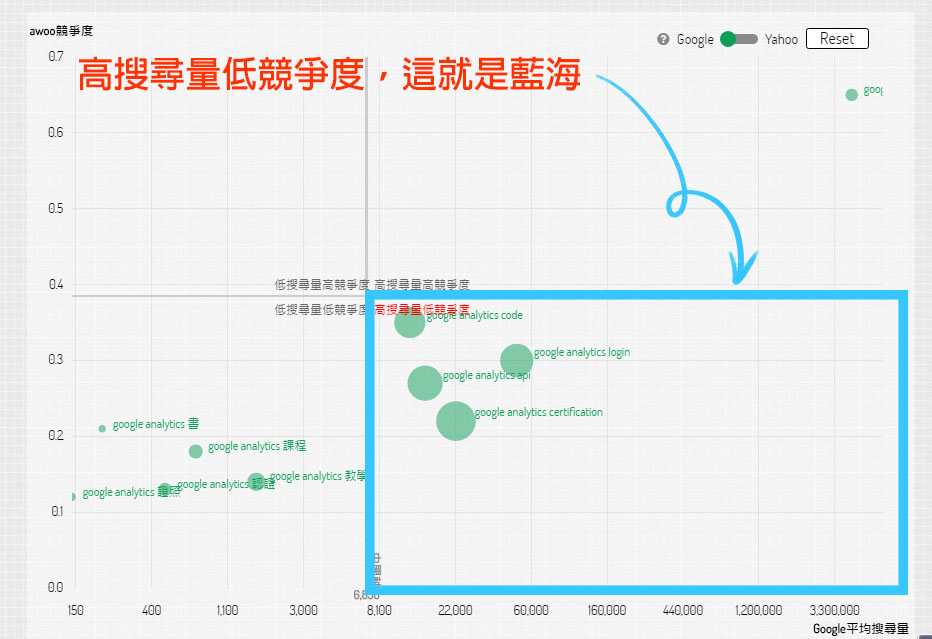932x639 pixels.
Task: Click the 8,100 x-axis tick label
Action: (379, 610)
